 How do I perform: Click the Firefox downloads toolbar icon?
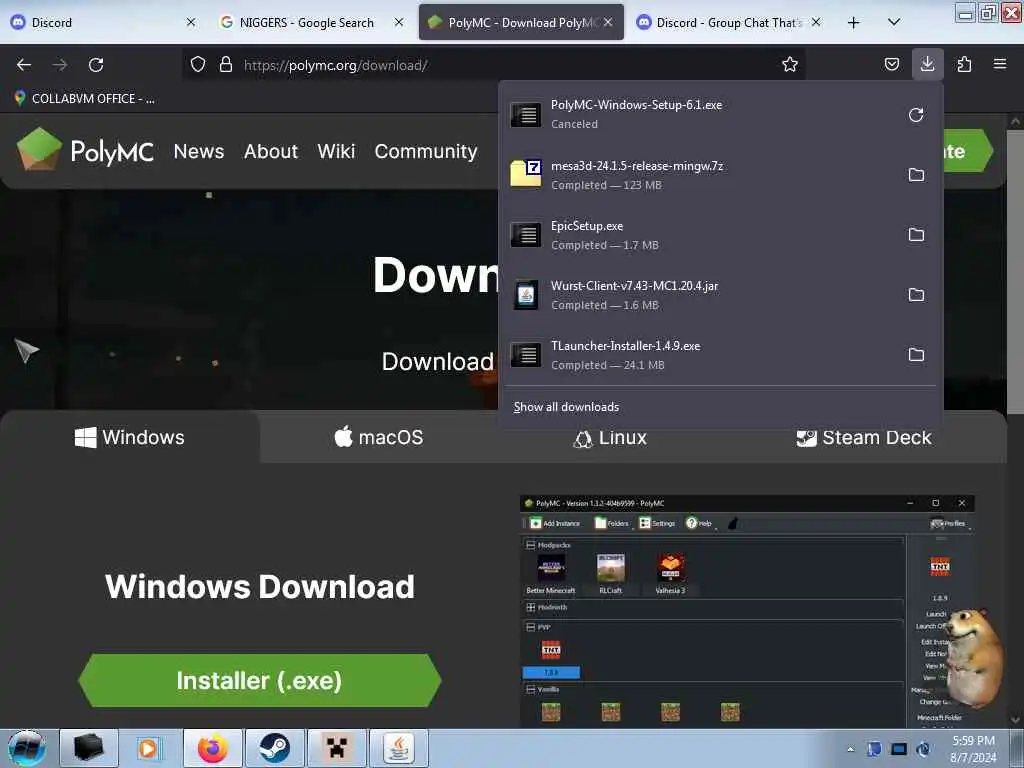point(927,64)
